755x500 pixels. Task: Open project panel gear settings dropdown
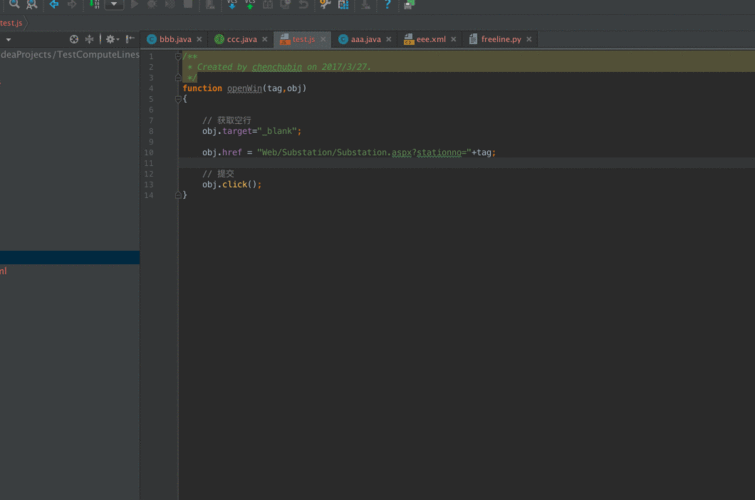pos(112,39)
